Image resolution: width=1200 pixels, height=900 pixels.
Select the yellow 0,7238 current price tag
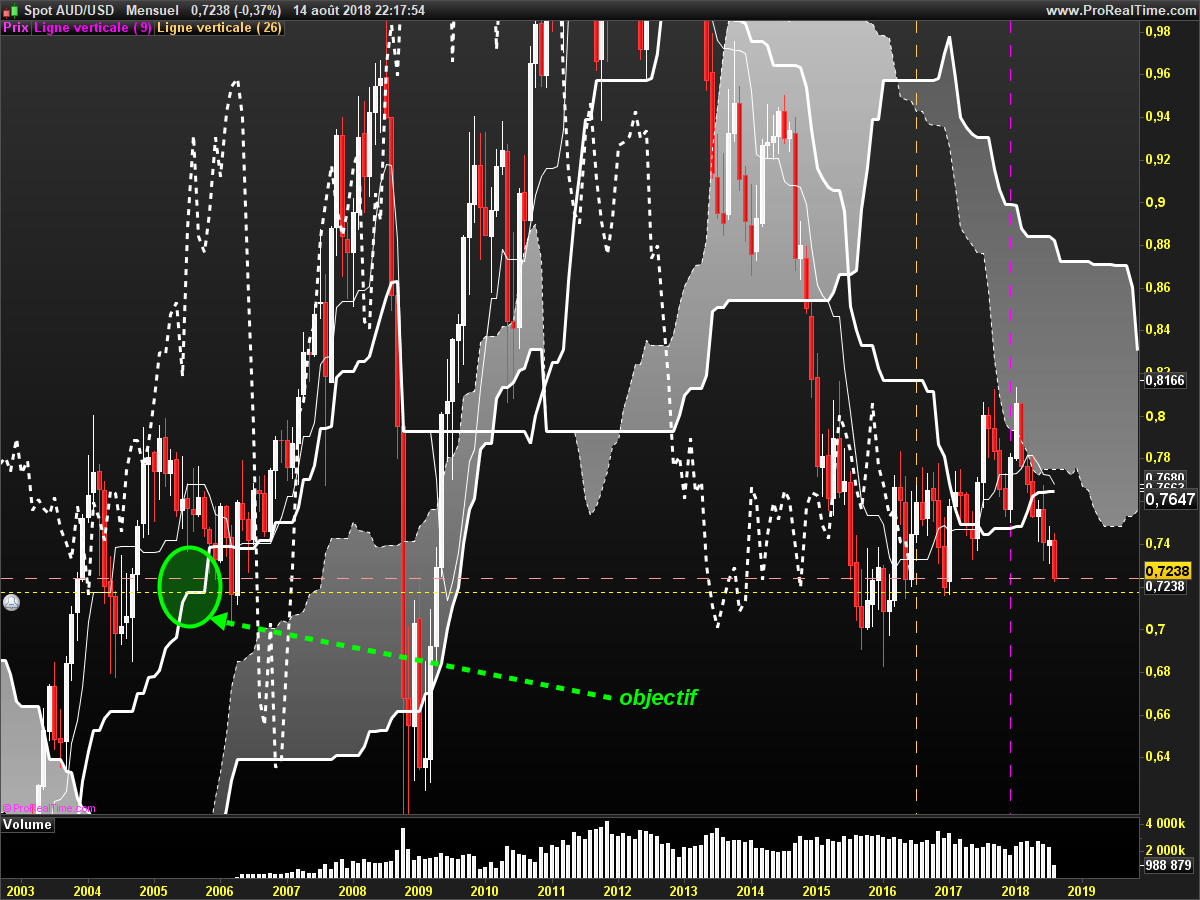pyautogui.click(x=1167, y=570)
